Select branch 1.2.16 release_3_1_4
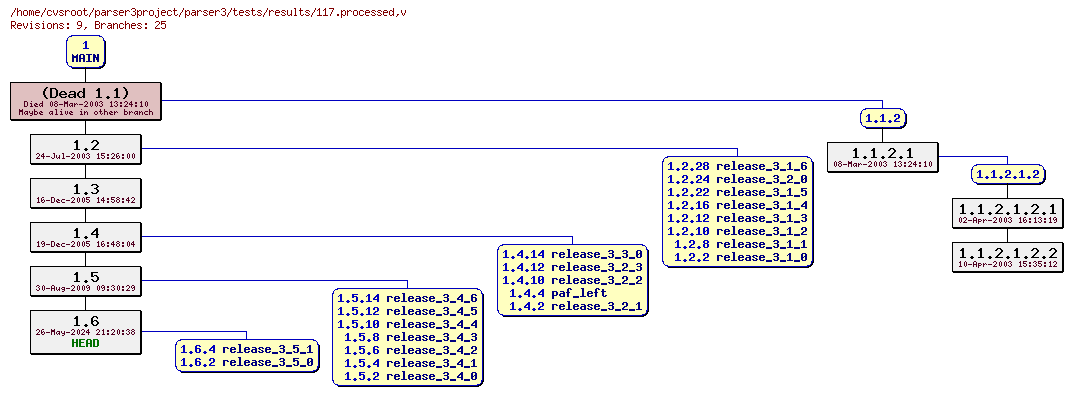The height and width of the screenshot is (395, 1072). tap(737, 205)
